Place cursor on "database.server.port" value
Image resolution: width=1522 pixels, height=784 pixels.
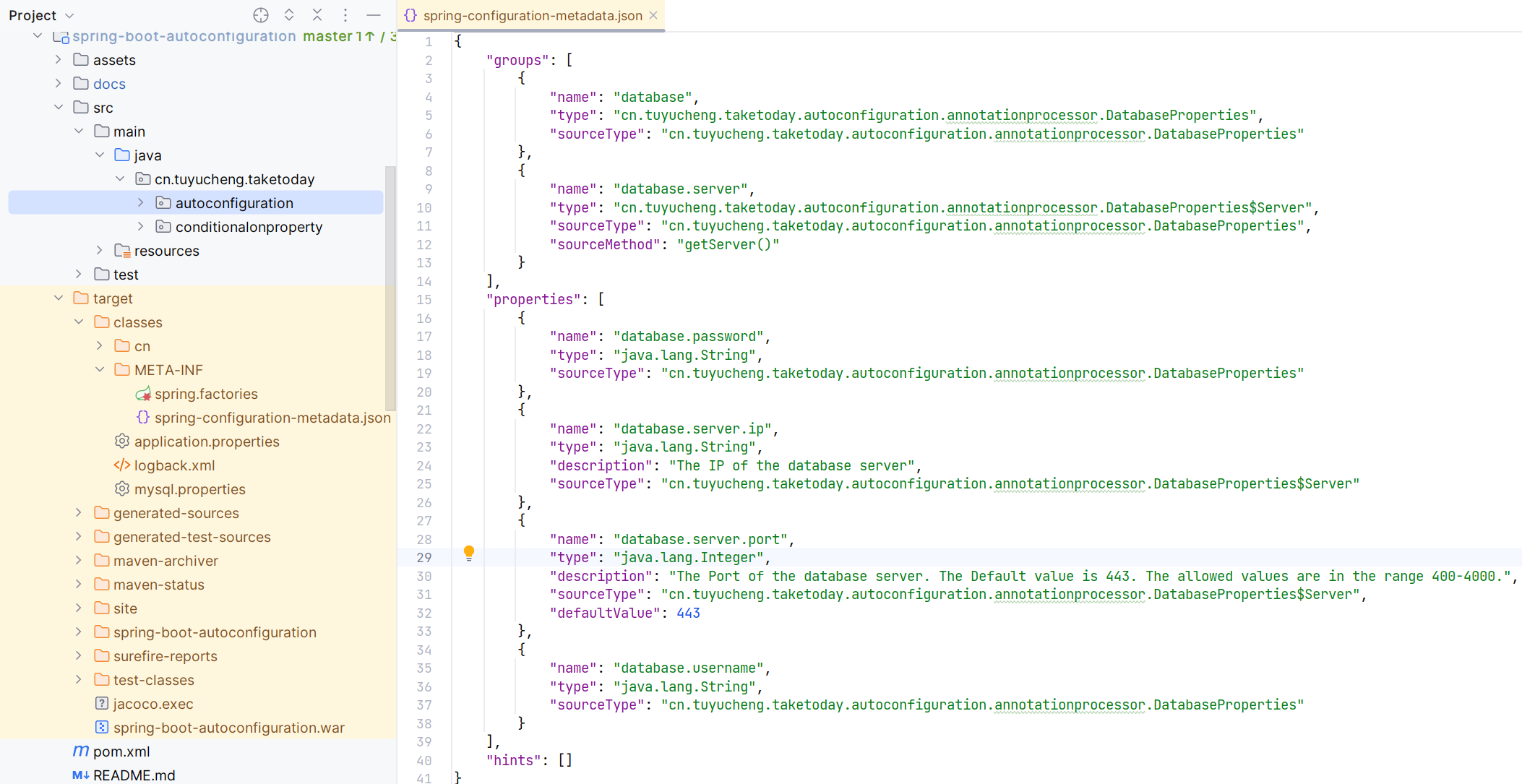click(700, 540)
